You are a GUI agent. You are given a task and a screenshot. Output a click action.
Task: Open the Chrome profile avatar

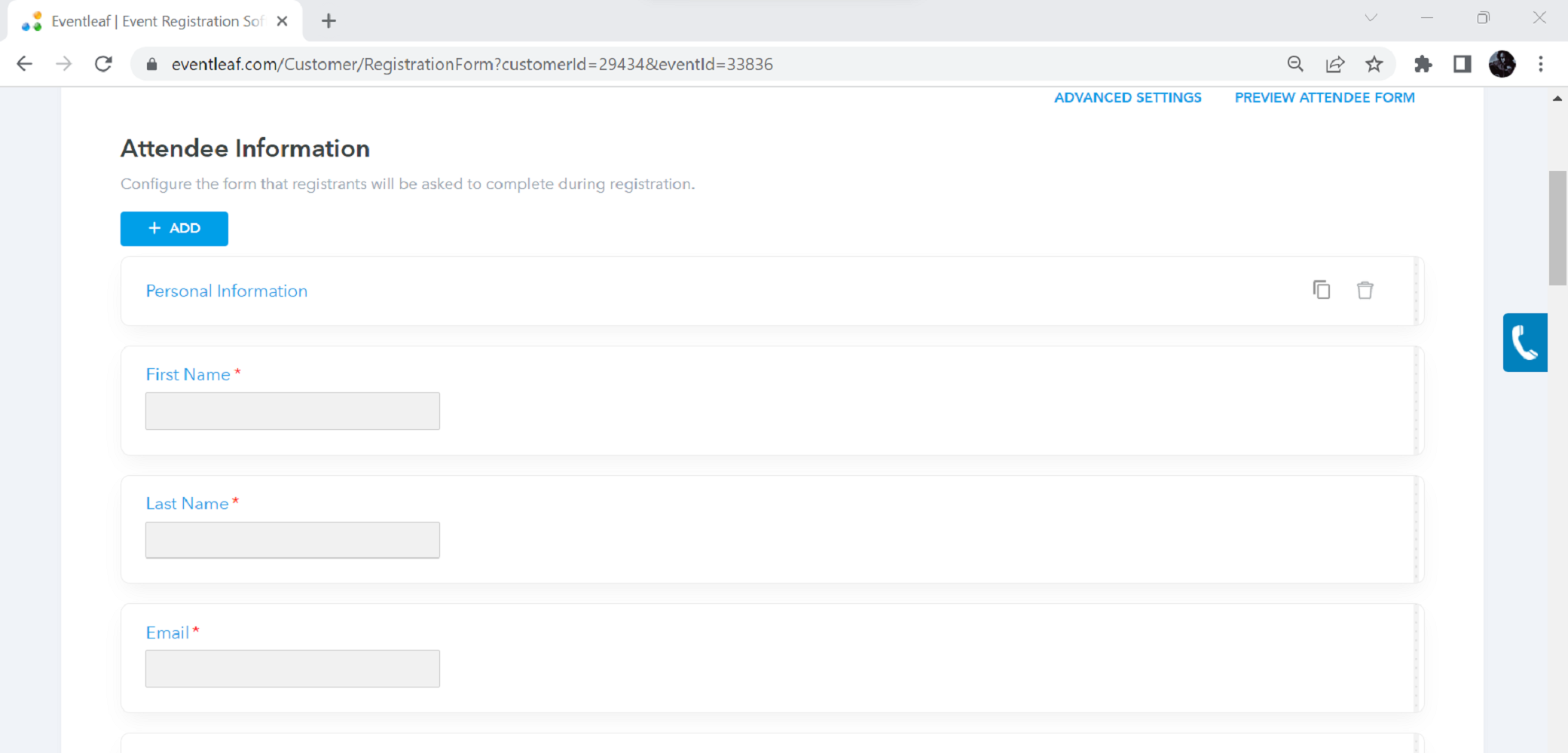(x=1502, y=64)
